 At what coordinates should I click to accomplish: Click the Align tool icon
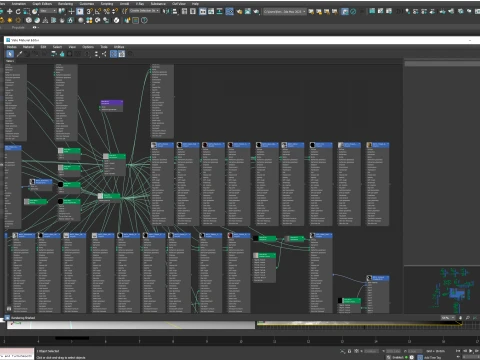point(174,11)
